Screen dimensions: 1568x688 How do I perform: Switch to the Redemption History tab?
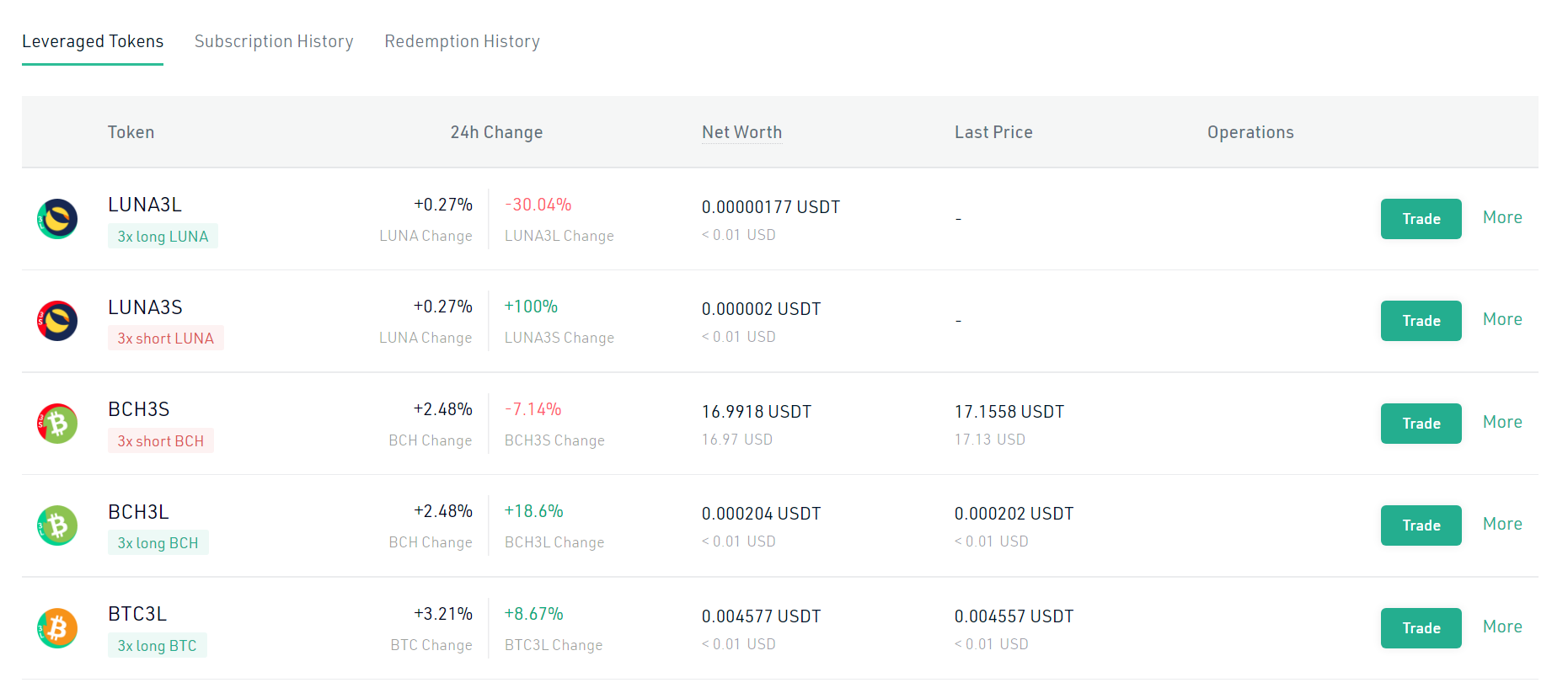[462, 41]
